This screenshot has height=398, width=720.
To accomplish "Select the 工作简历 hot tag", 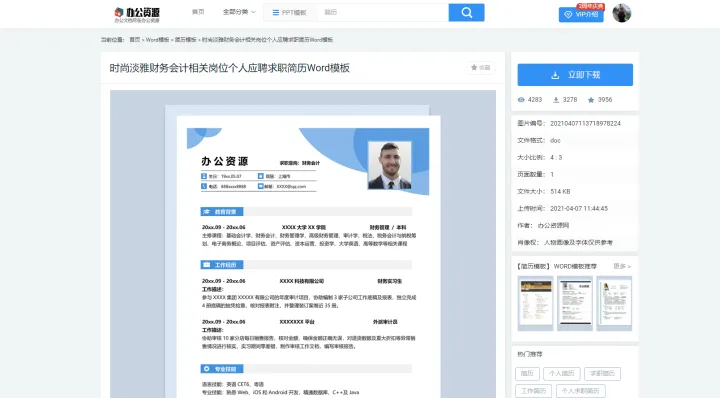I will pyautogui.click(x=534, y=391).
